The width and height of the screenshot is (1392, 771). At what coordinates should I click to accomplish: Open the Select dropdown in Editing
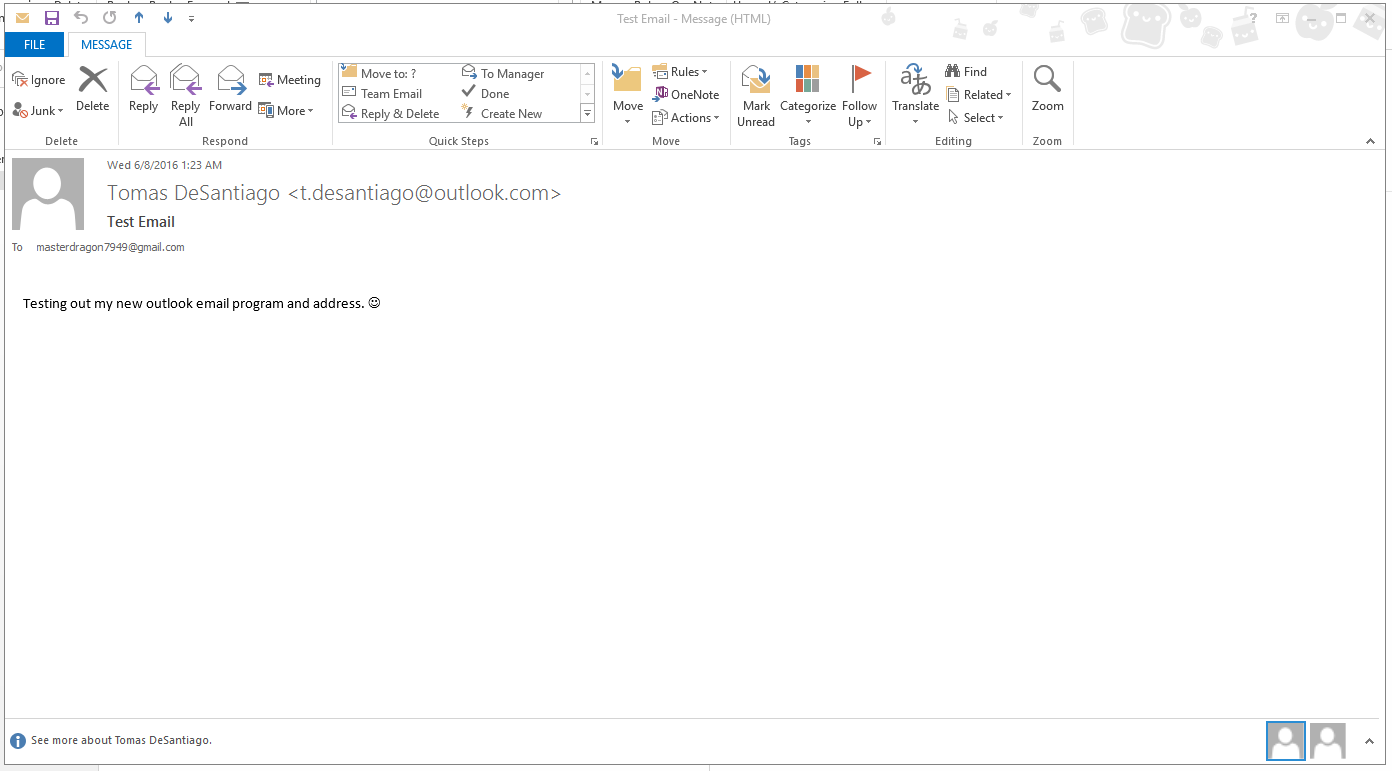(976, 118)
